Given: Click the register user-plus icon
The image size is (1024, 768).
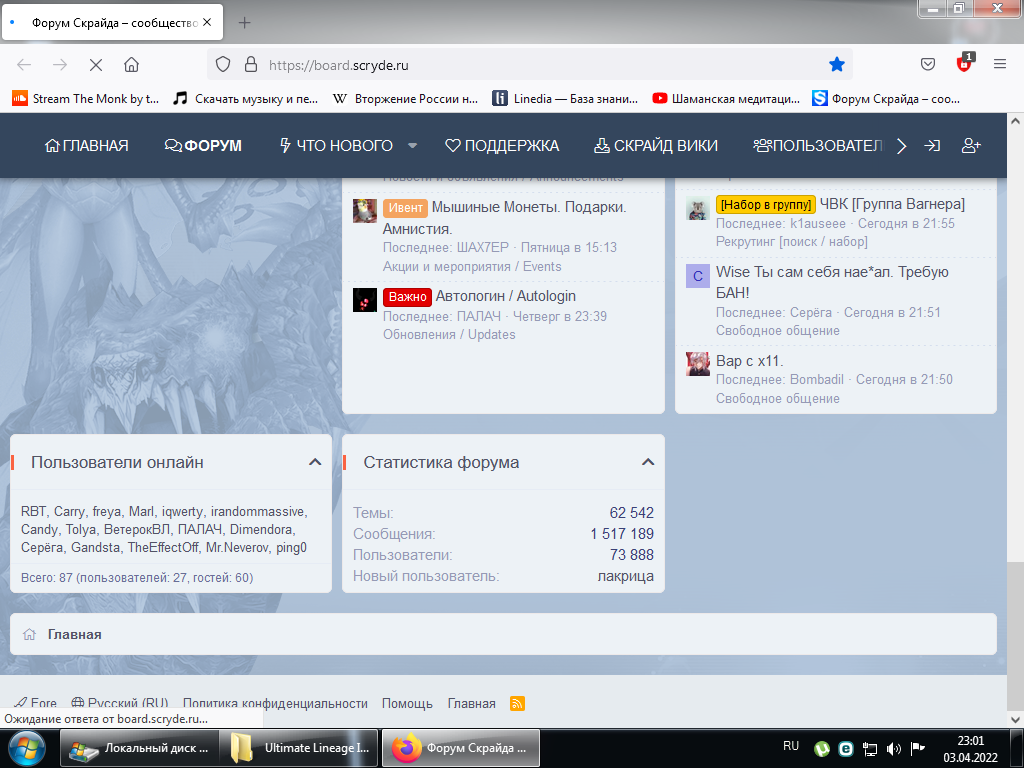Looking at the screenshot, I should point(970,145).
